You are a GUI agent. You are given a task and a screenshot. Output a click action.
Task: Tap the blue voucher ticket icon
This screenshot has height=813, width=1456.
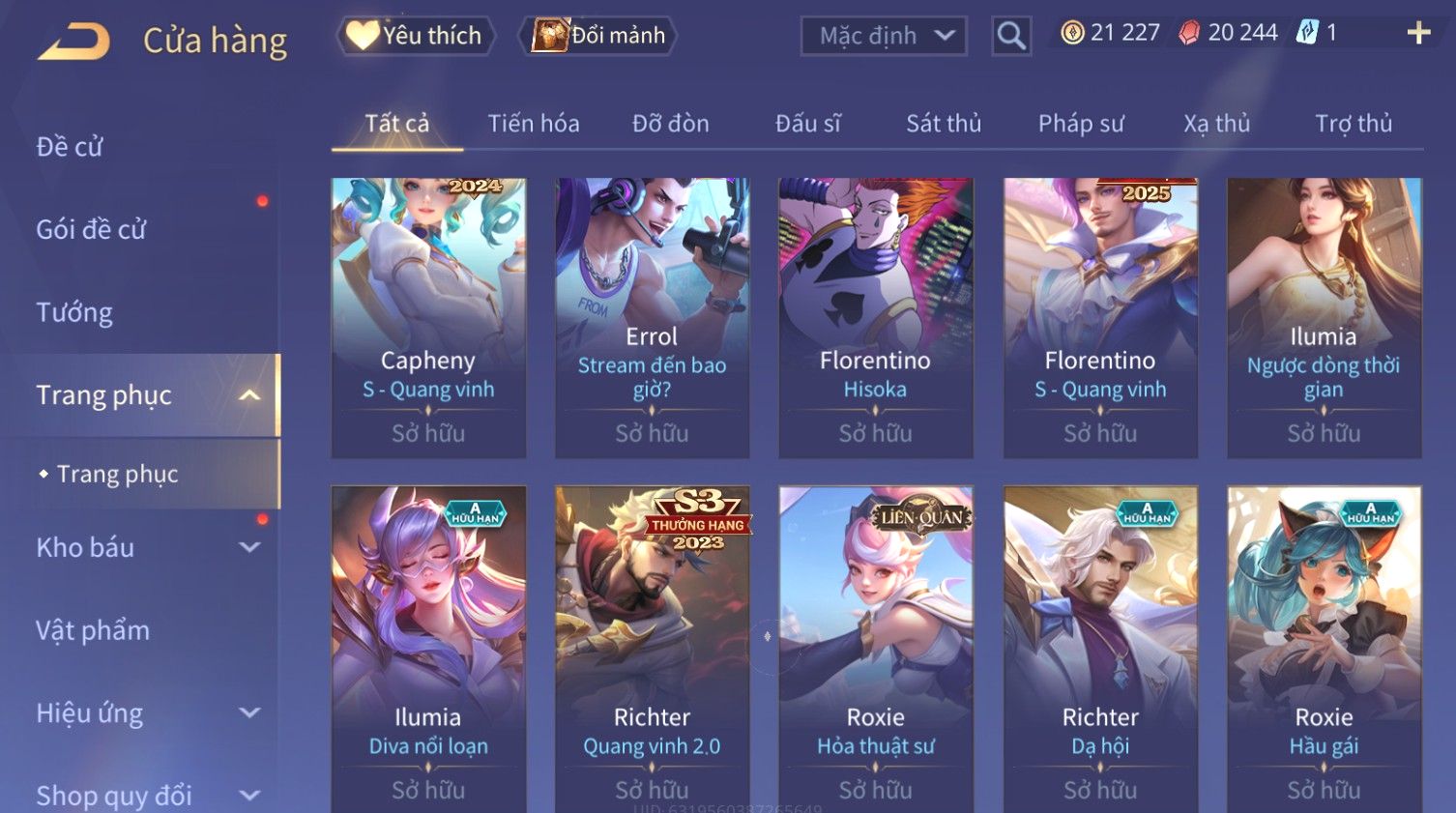click(x=1307, y=33)
